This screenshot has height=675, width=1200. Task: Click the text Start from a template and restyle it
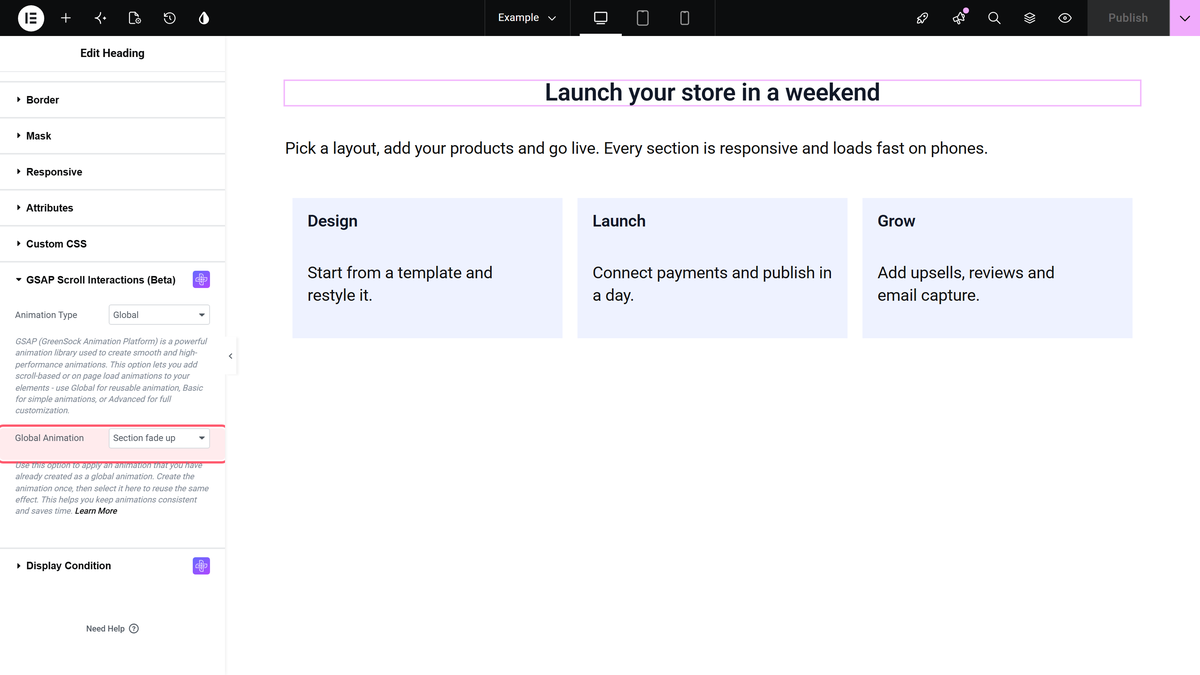coord(400,284)
